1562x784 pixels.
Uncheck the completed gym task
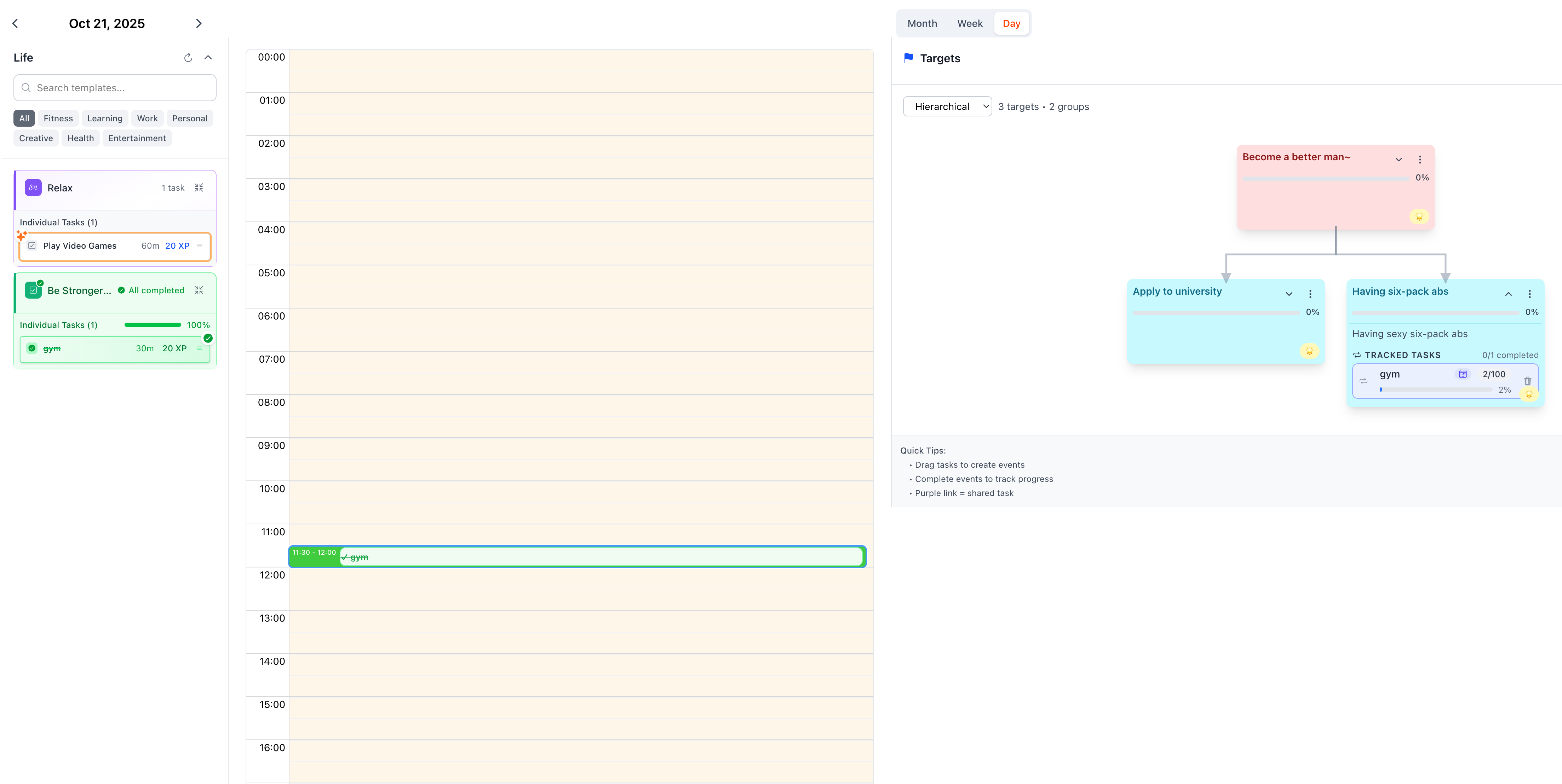(x=32, y=348)
